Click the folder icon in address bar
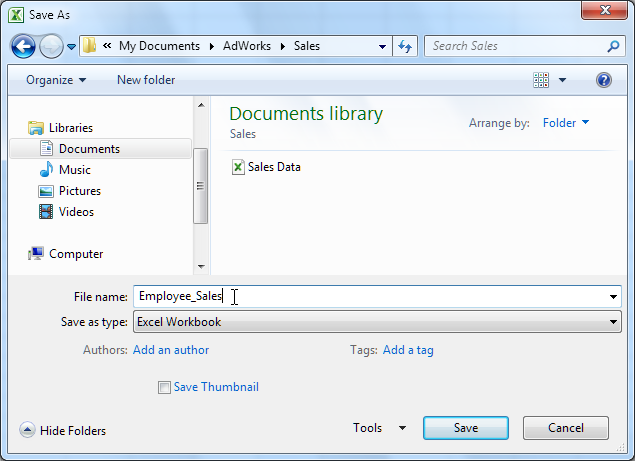635x461 pixels. (x=89, y=45)
